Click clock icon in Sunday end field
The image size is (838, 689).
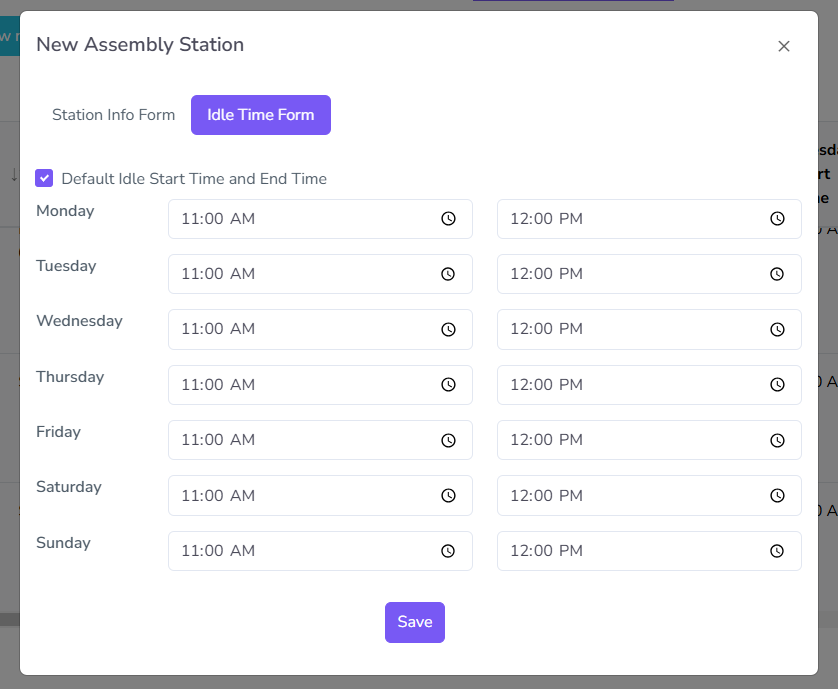(777, 551)
